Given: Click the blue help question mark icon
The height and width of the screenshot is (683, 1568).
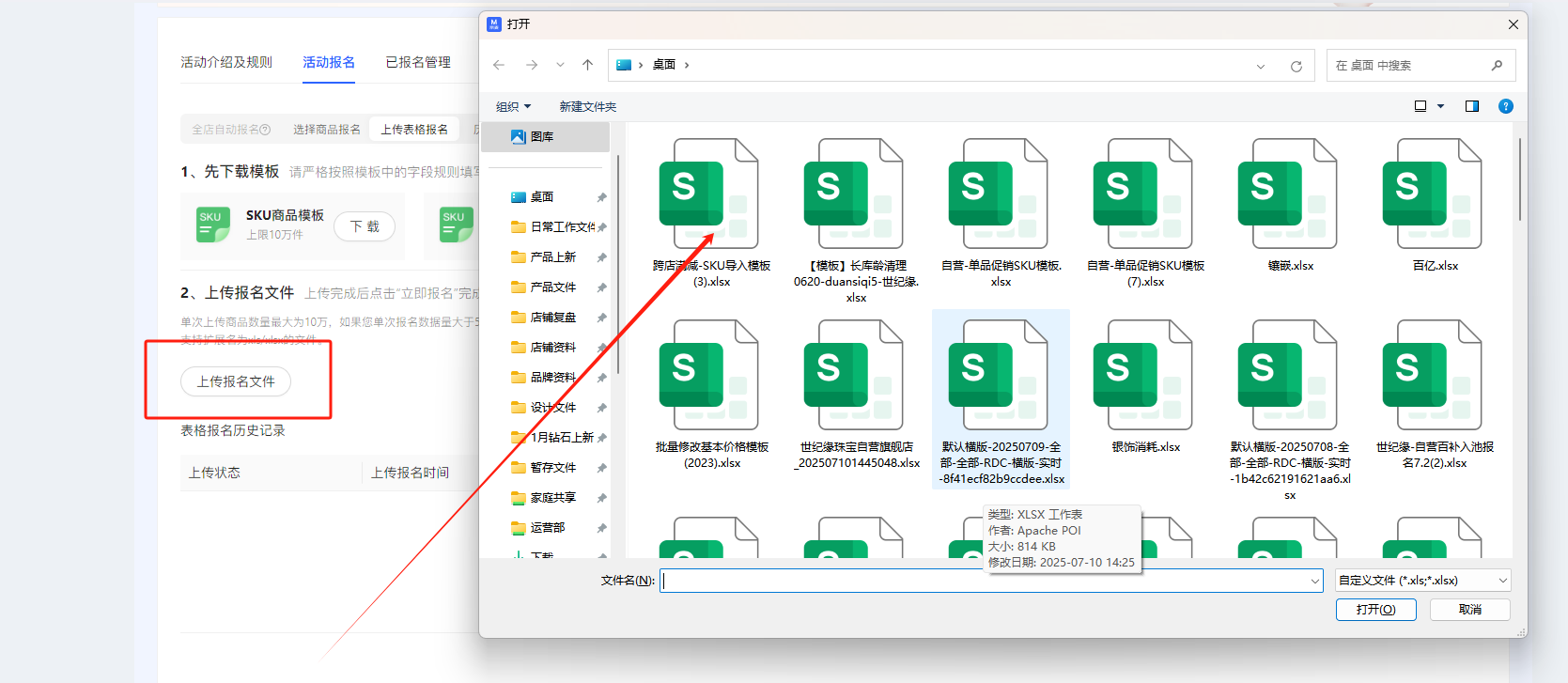Looking at the screenshot, I should click(1505, 106).
